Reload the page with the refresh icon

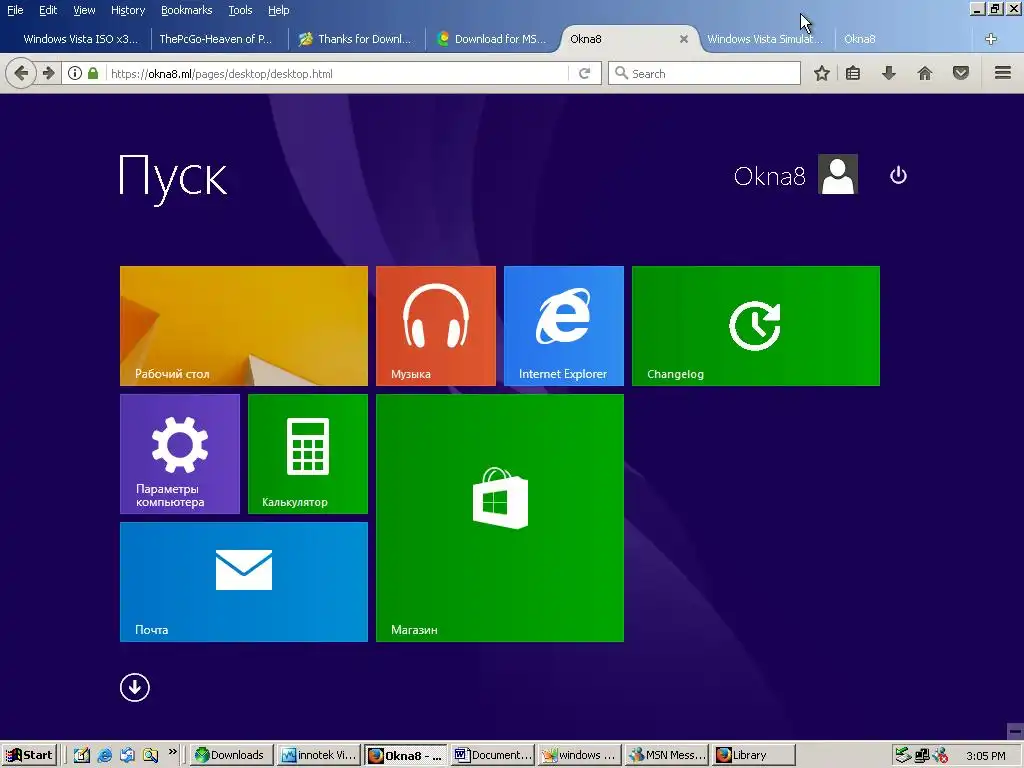coord(584,73)
